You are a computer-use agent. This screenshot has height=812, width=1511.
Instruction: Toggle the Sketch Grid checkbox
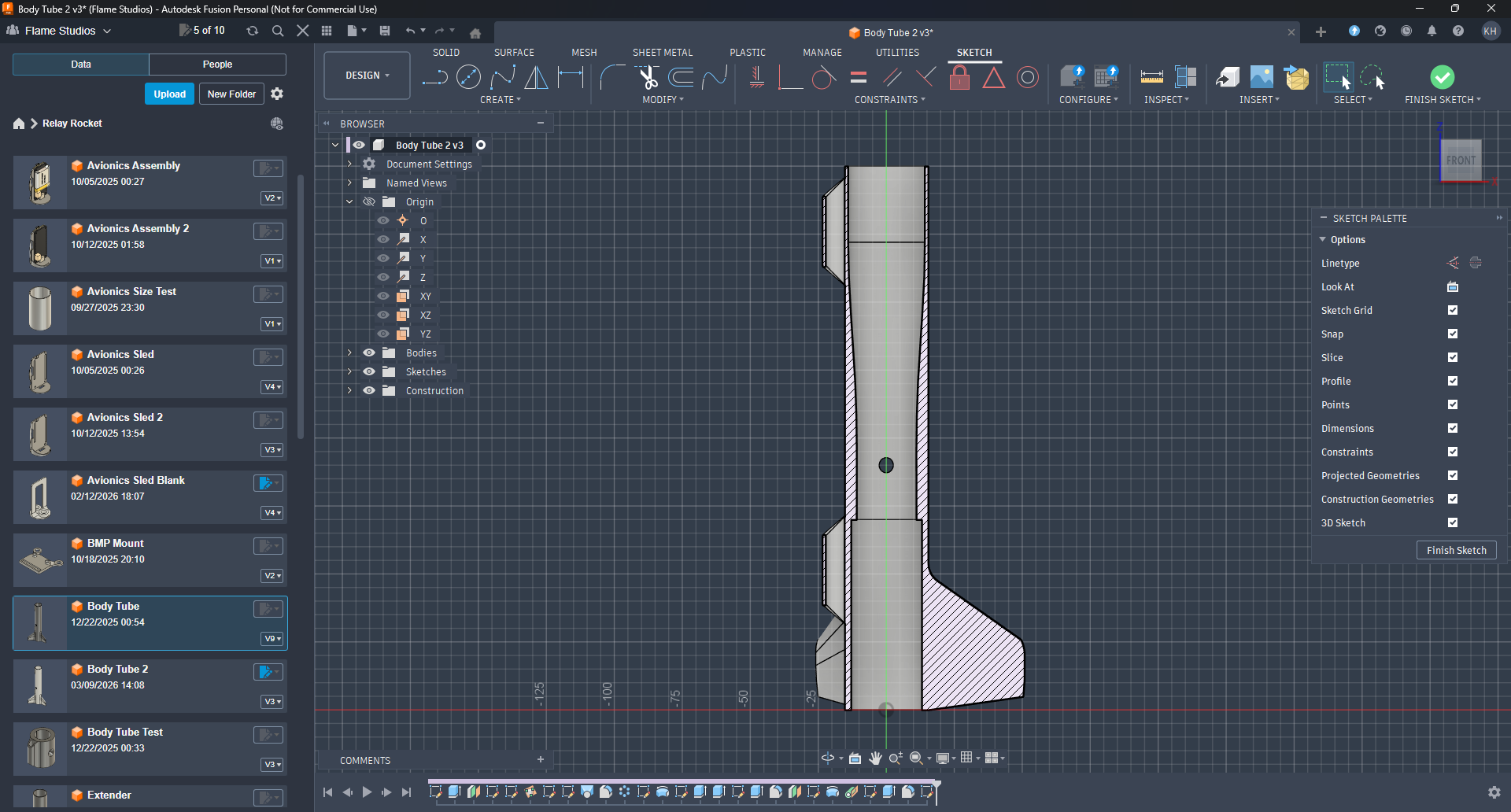pos(1453,311)
